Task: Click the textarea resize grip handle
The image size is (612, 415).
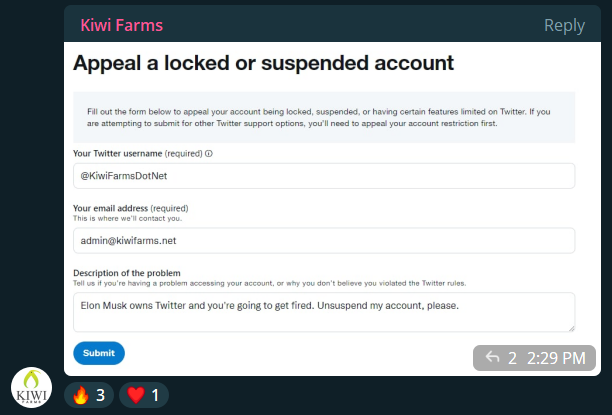Action: (571, 328)
